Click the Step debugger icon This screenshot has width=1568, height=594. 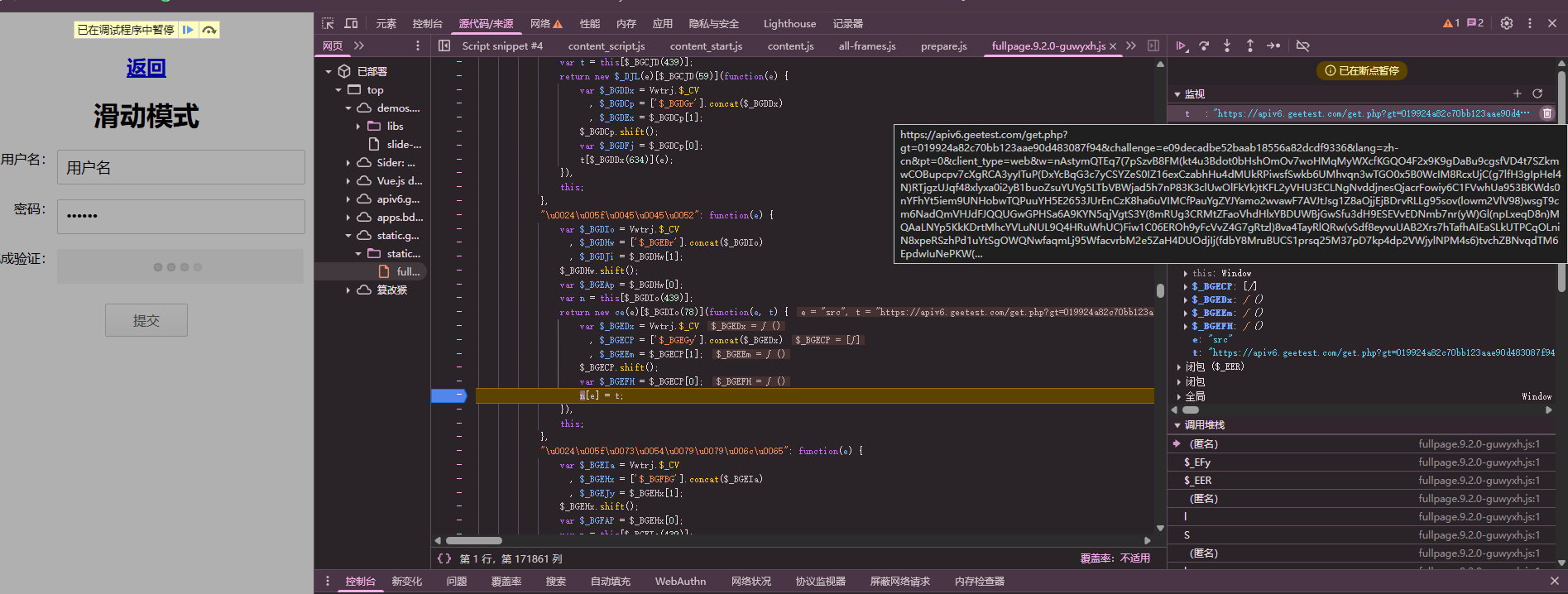click(x=1273, y=46)
